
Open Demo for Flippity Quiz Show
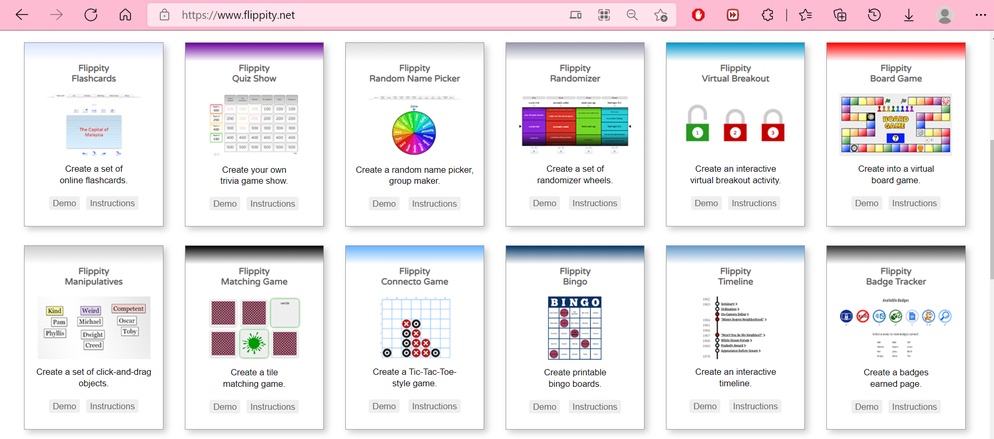point(225,203)
